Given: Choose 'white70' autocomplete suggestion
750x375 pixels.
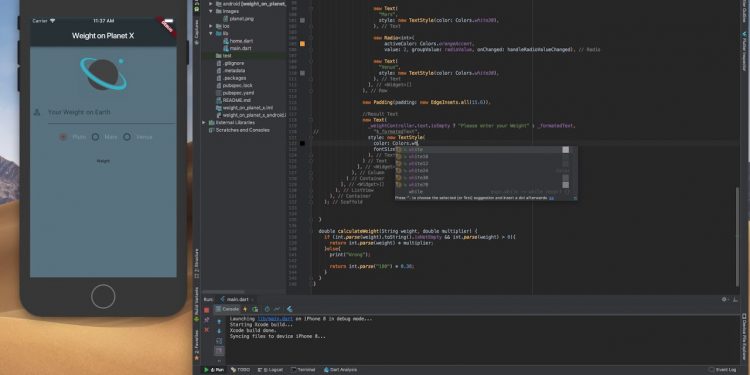Looking at the screenshot, I should point(485,185).
